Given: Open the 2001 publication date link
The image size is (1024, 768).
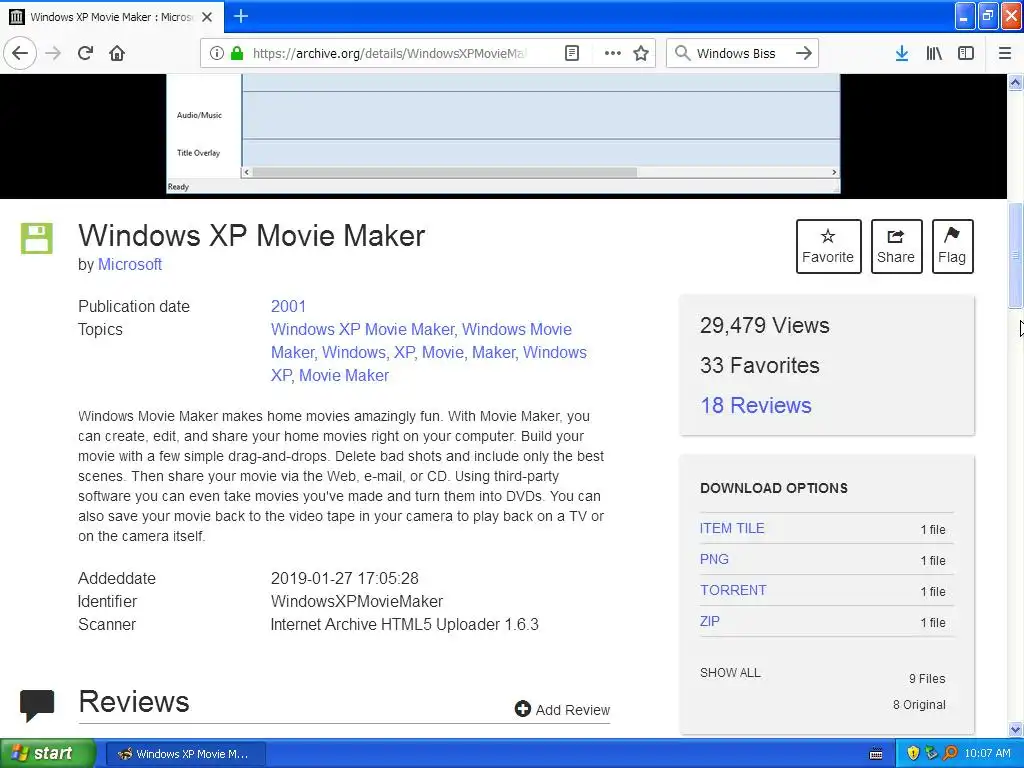Looking at the screenshot, I should 289,306.
